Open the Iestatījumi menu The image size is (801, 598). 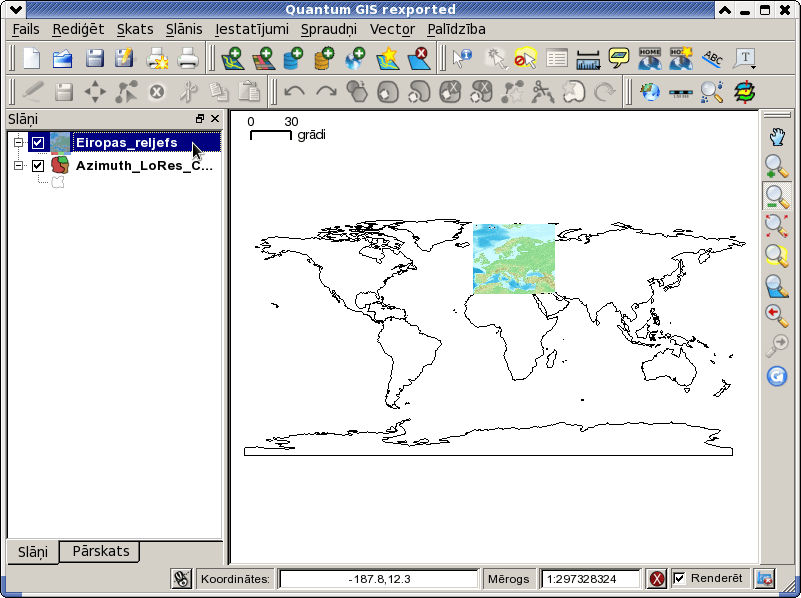click(x=252, y=29)
